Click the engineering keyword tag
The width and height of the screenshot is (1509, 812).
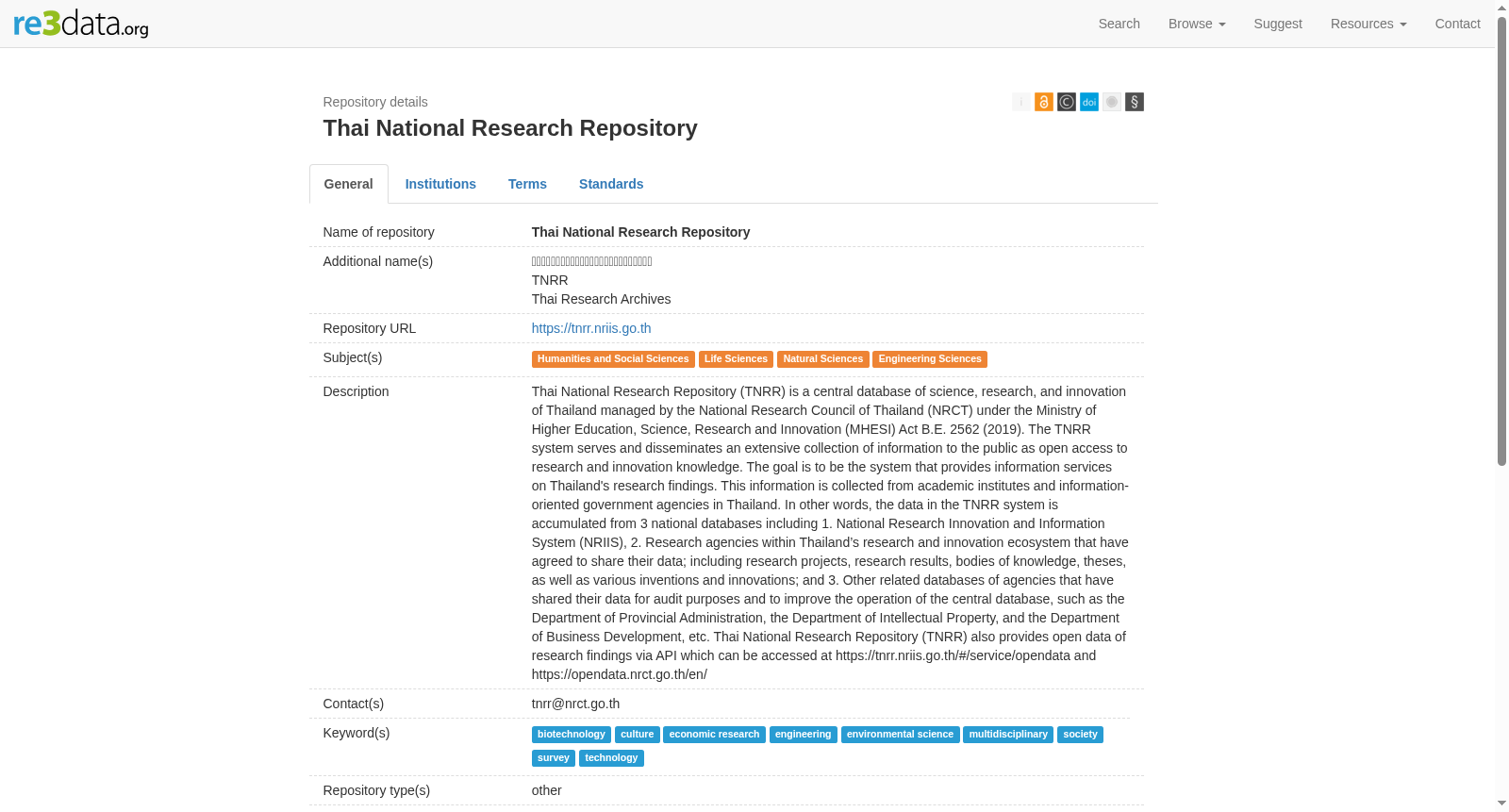point(804,735)
